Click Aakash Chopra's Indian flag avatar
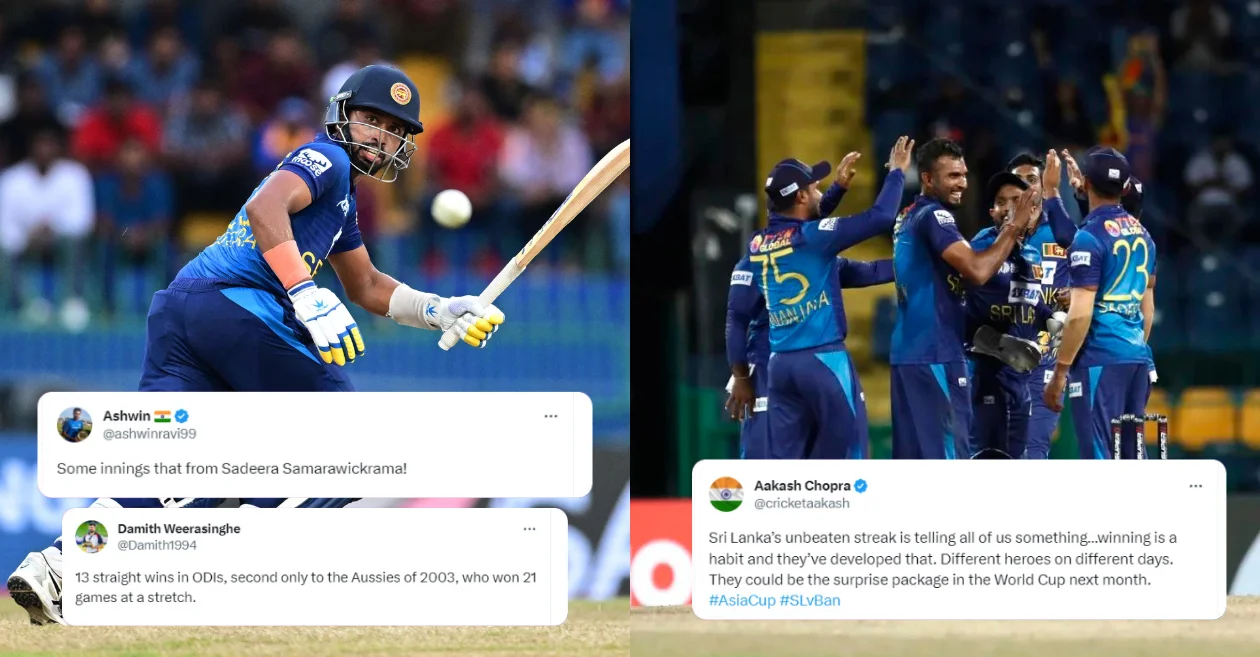Image resolution: width=1260 pixels, height=657 pixels. click(726, 494)
